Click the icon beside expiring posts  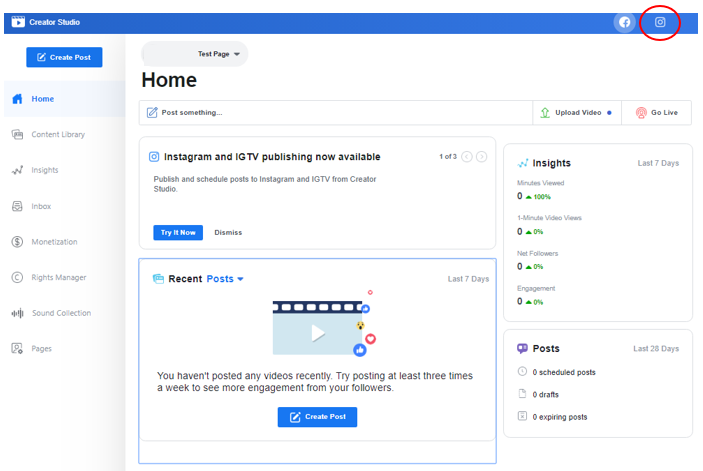pyautogui.click(x=522, y=416)
